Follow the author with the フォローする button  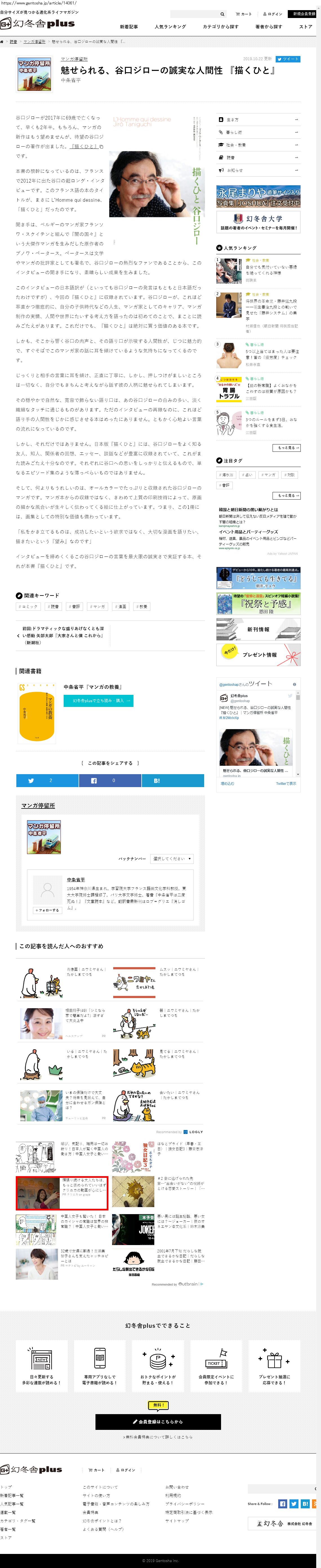tap(47, 910)
